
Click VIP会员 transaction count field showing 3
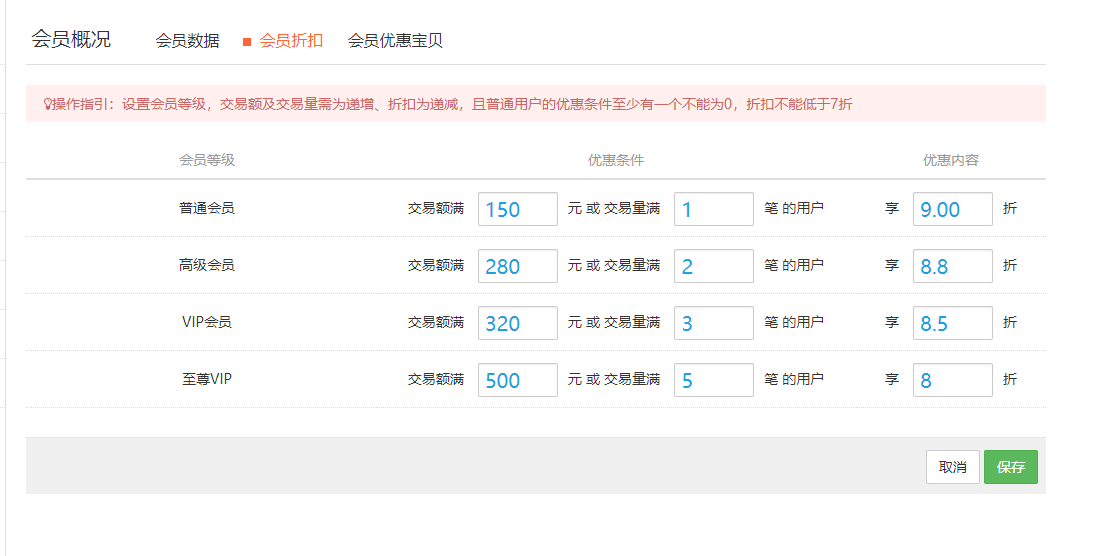coord(713,323)
